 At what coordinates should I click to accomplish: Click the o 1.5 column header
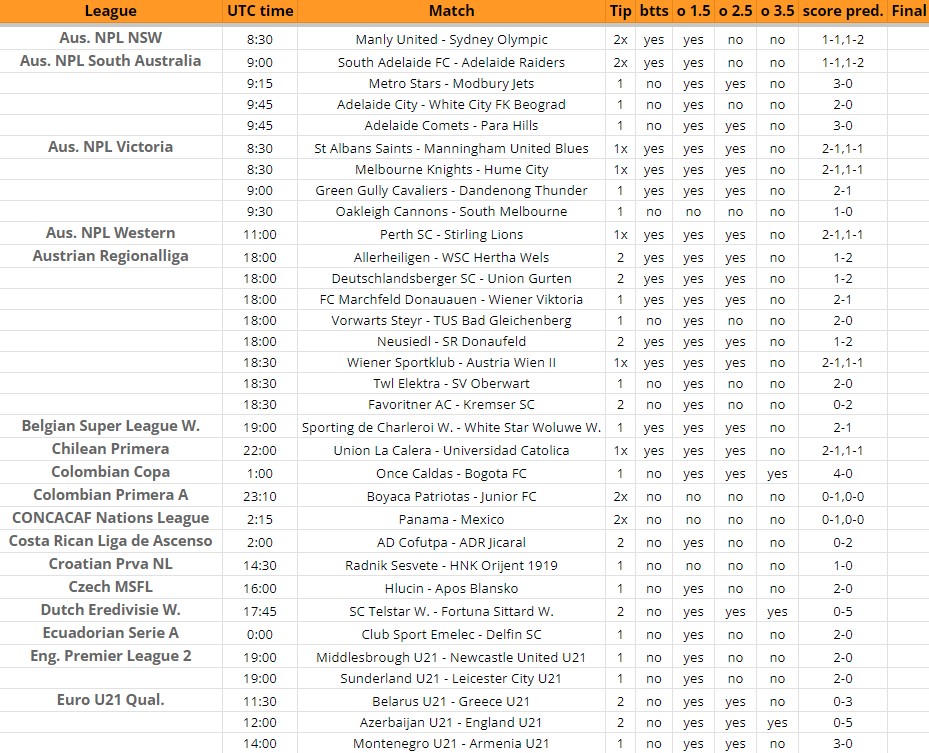click(693, 11)
